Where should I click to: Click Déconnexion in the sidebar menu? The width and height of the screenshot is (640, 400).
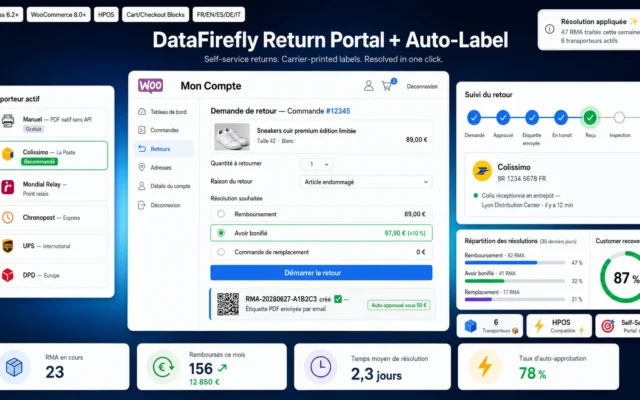click(x=165, y=205)
